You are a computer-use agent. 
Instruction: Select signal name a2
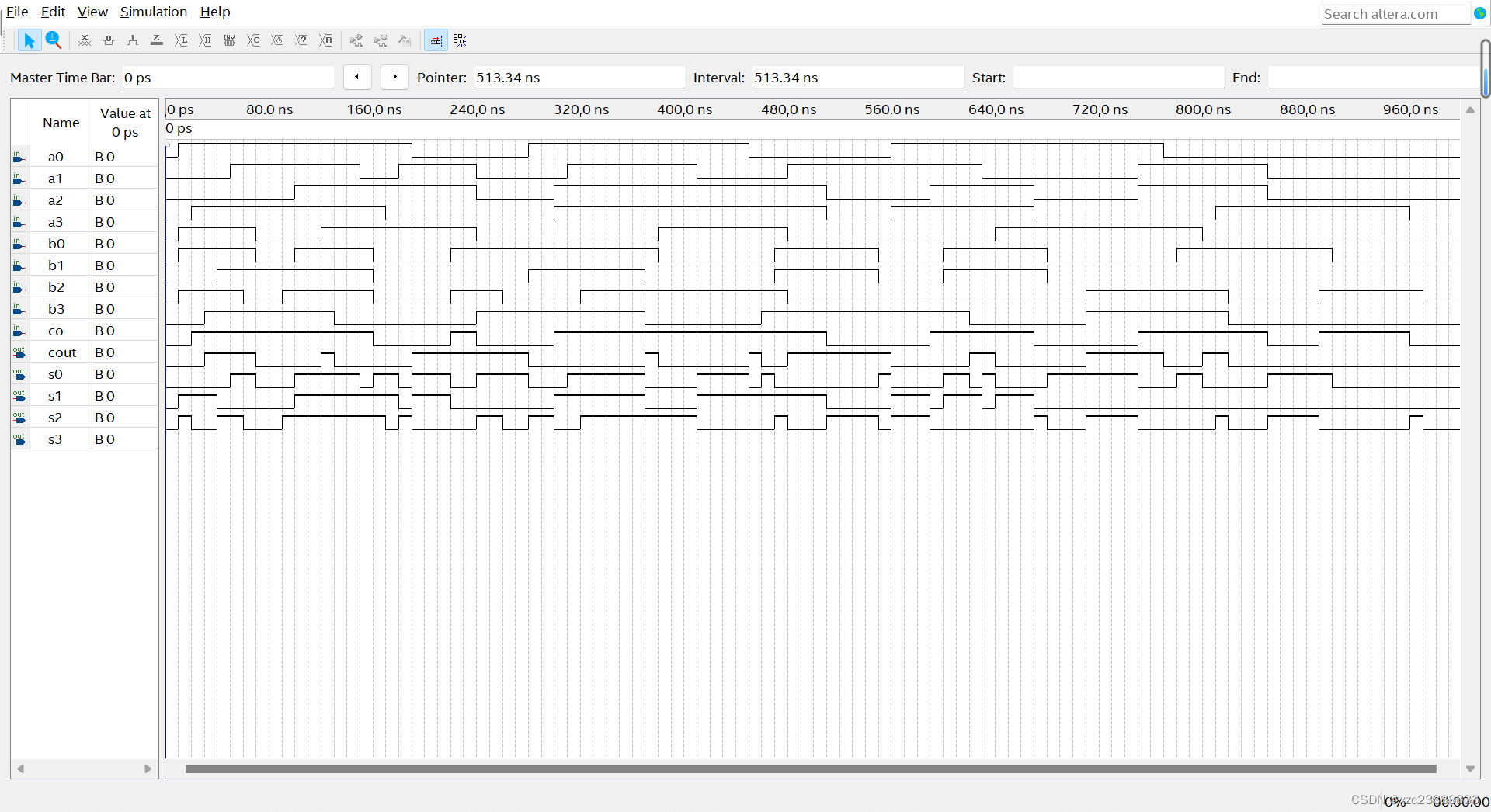pyautogui.click(x=55, y=200)
